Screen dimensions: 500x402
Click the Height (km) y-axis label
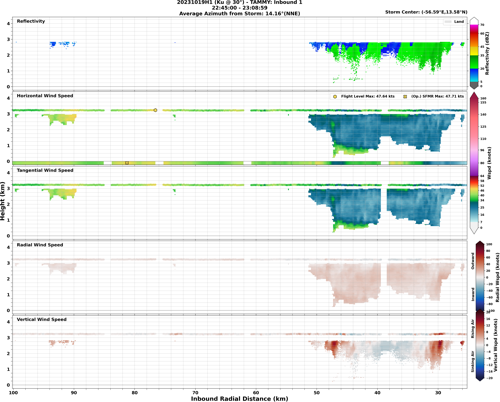click(3, 201)
